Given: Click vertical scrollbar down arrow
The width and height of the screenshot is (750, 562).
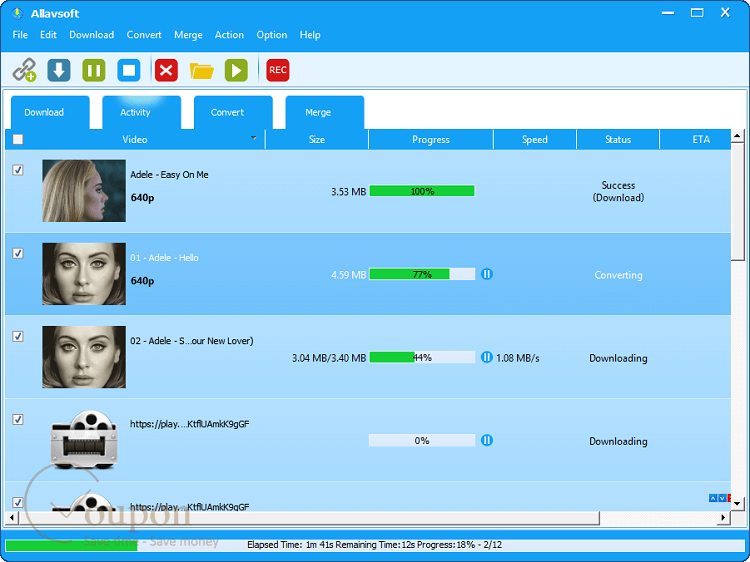Looking at the screenshot, I should click(737, 504).
